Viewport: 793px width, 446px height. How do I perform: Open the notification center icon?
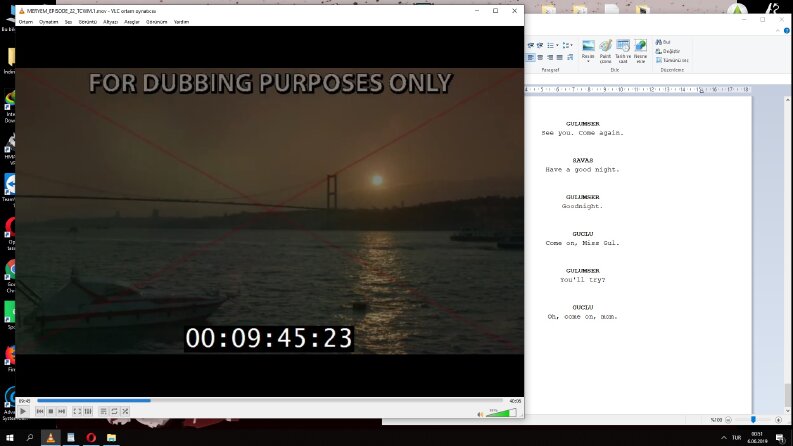coord(780,438)
